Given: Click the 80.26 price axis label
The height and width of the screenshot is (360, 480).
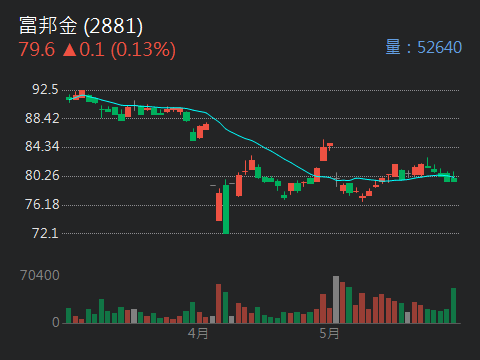Looking at the screenshot, I should click(42, 176).
